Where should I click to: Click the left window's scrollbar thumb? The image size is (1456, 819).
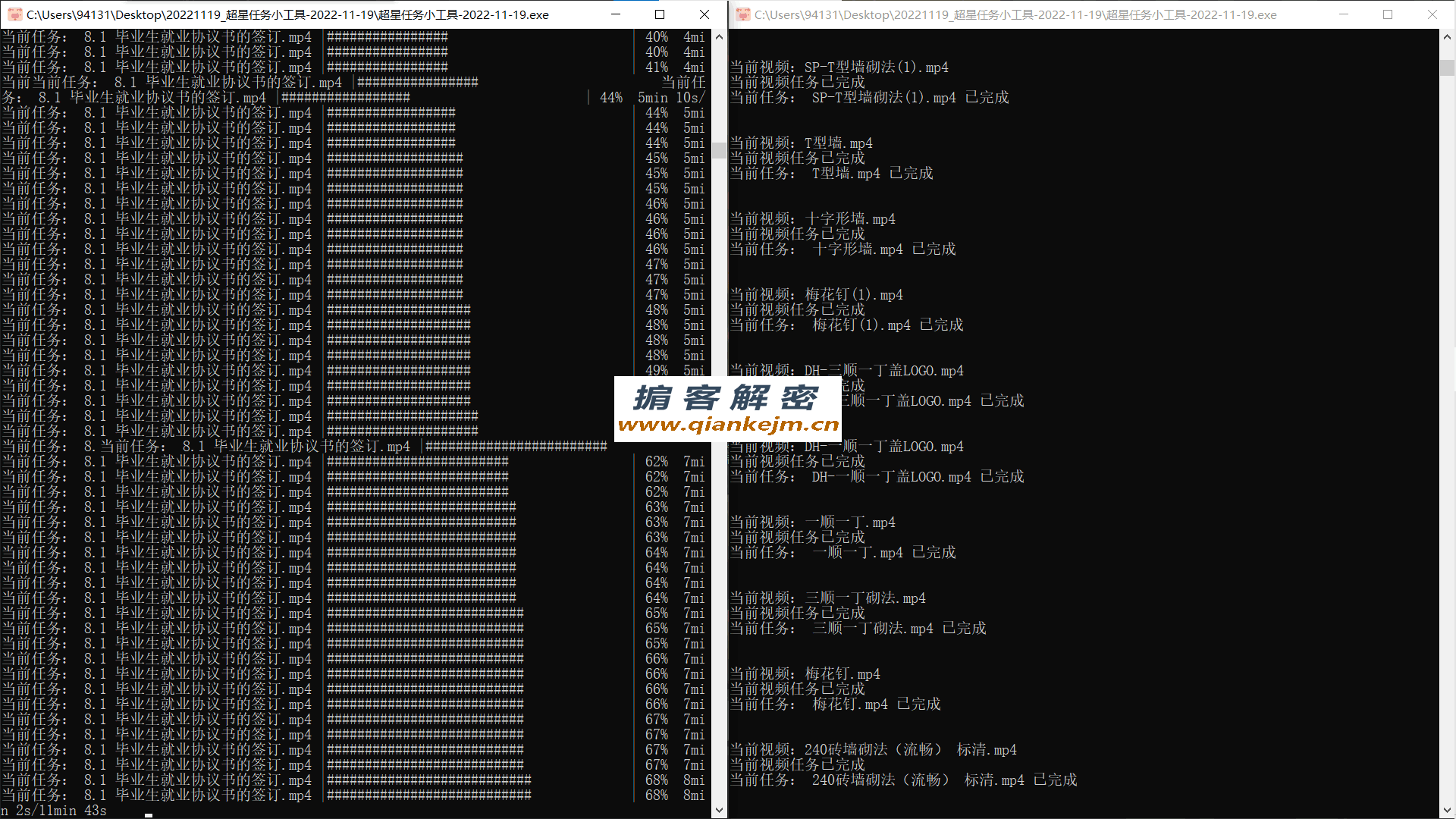coord(719,152)
